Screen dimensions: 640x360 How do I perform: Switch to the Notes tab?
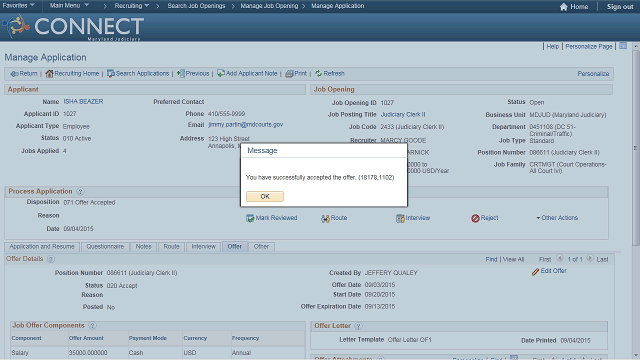(143, 247)
